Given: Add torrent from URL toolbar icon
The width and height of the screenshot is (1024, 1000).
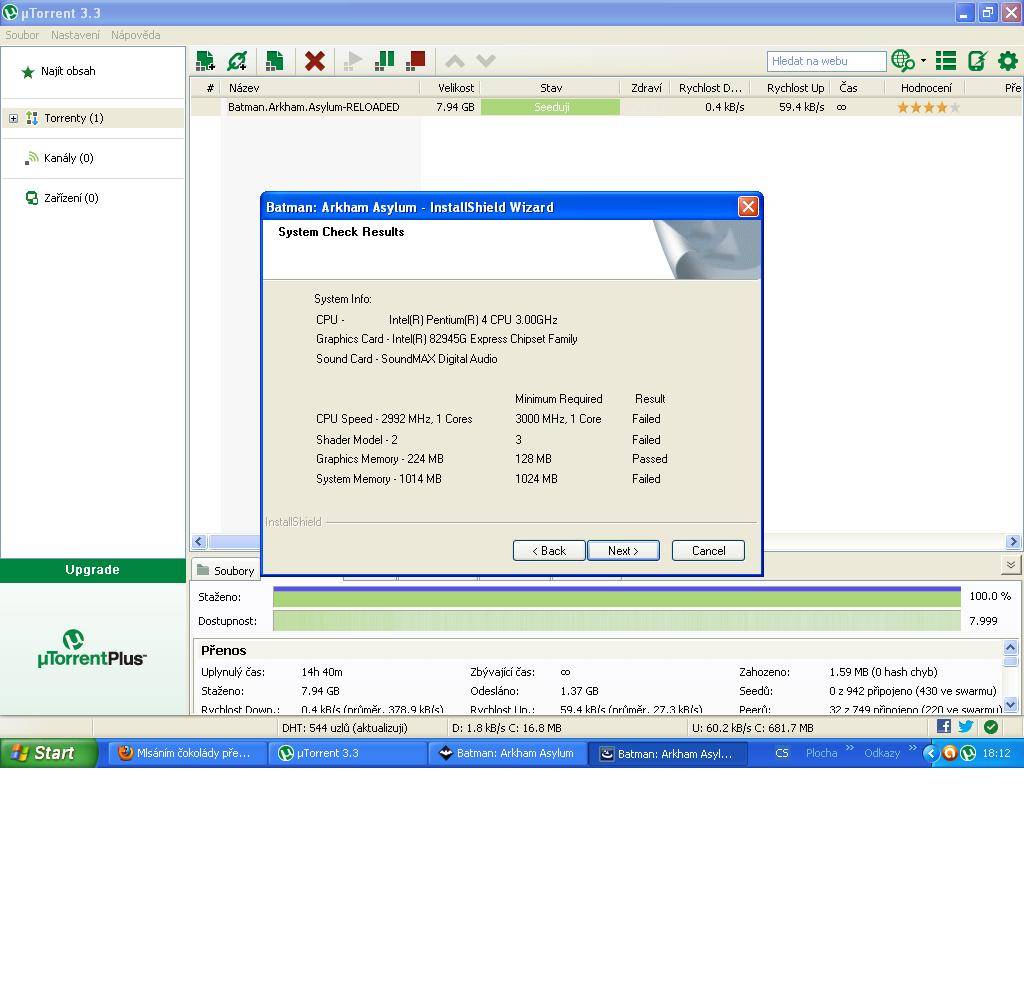Looking at the screenshot, I should (236, 61).
